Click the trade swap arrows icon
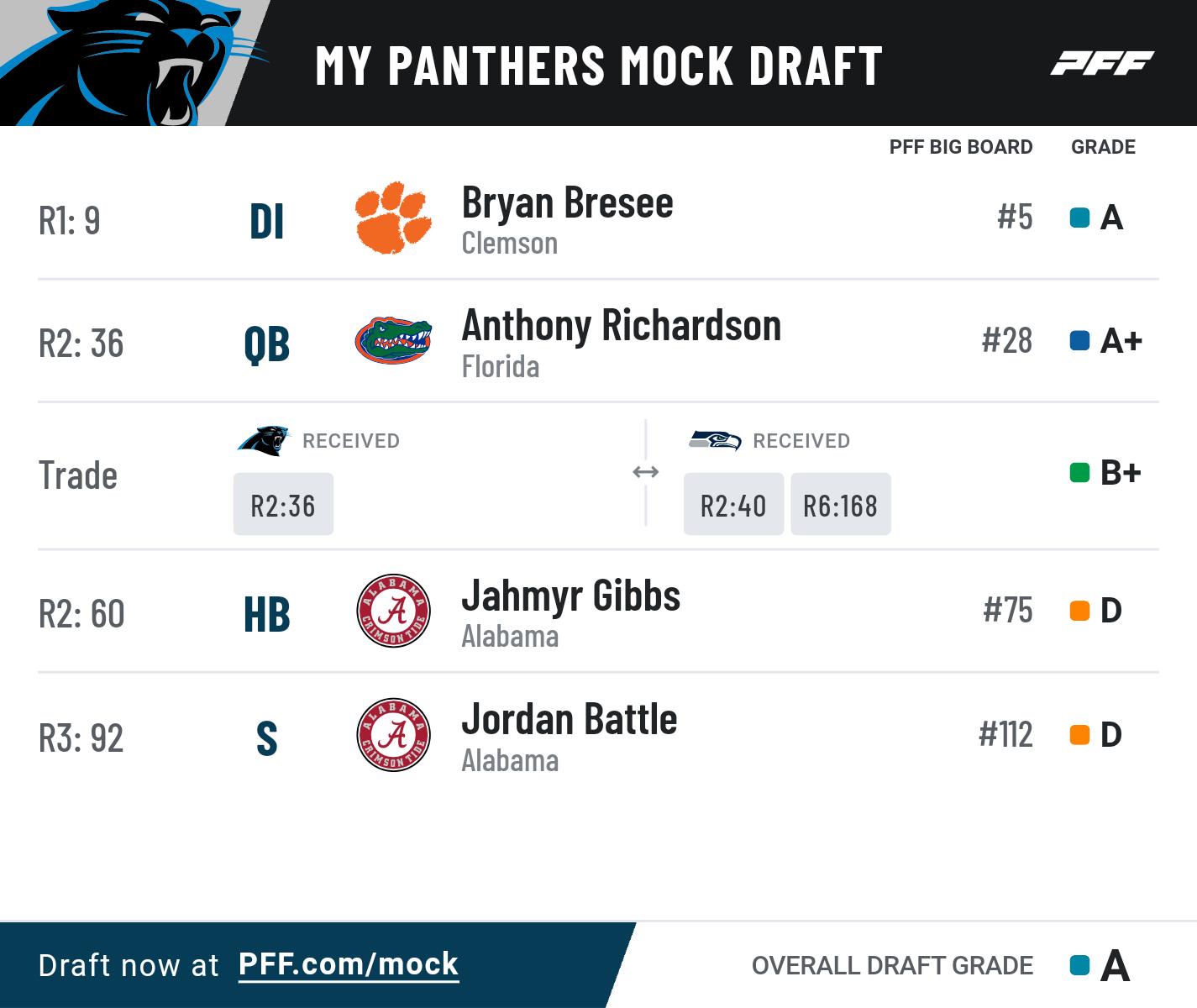This screenshot has height=1008, width=1197. click(x=645, y=472)
